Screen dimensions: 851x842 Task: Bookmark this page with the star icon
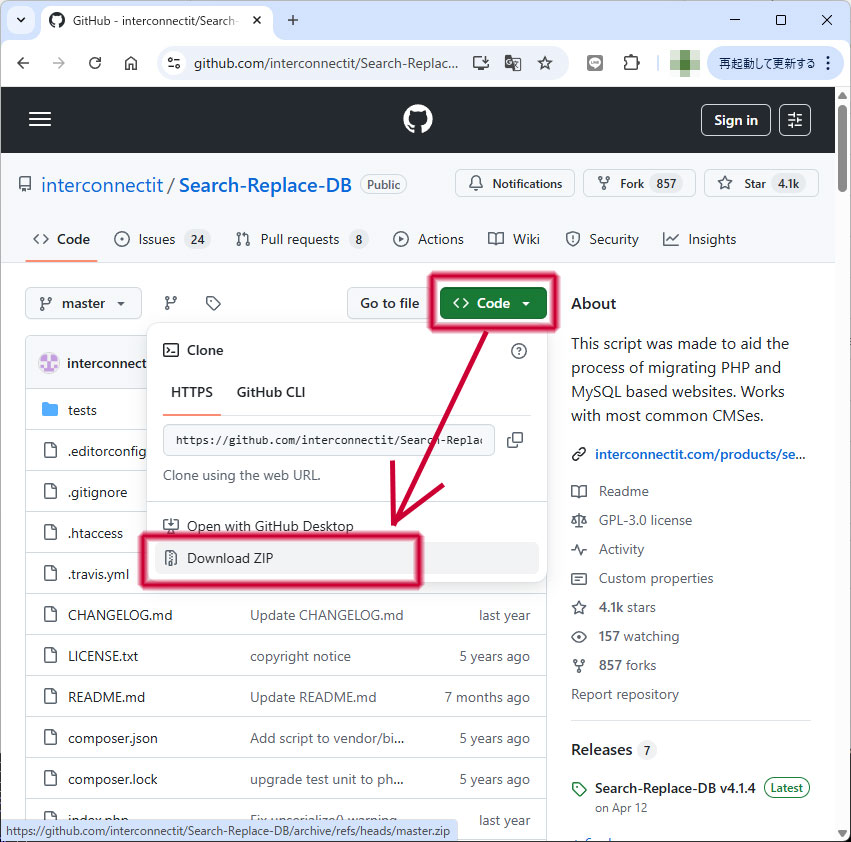(x=545, y=64)
